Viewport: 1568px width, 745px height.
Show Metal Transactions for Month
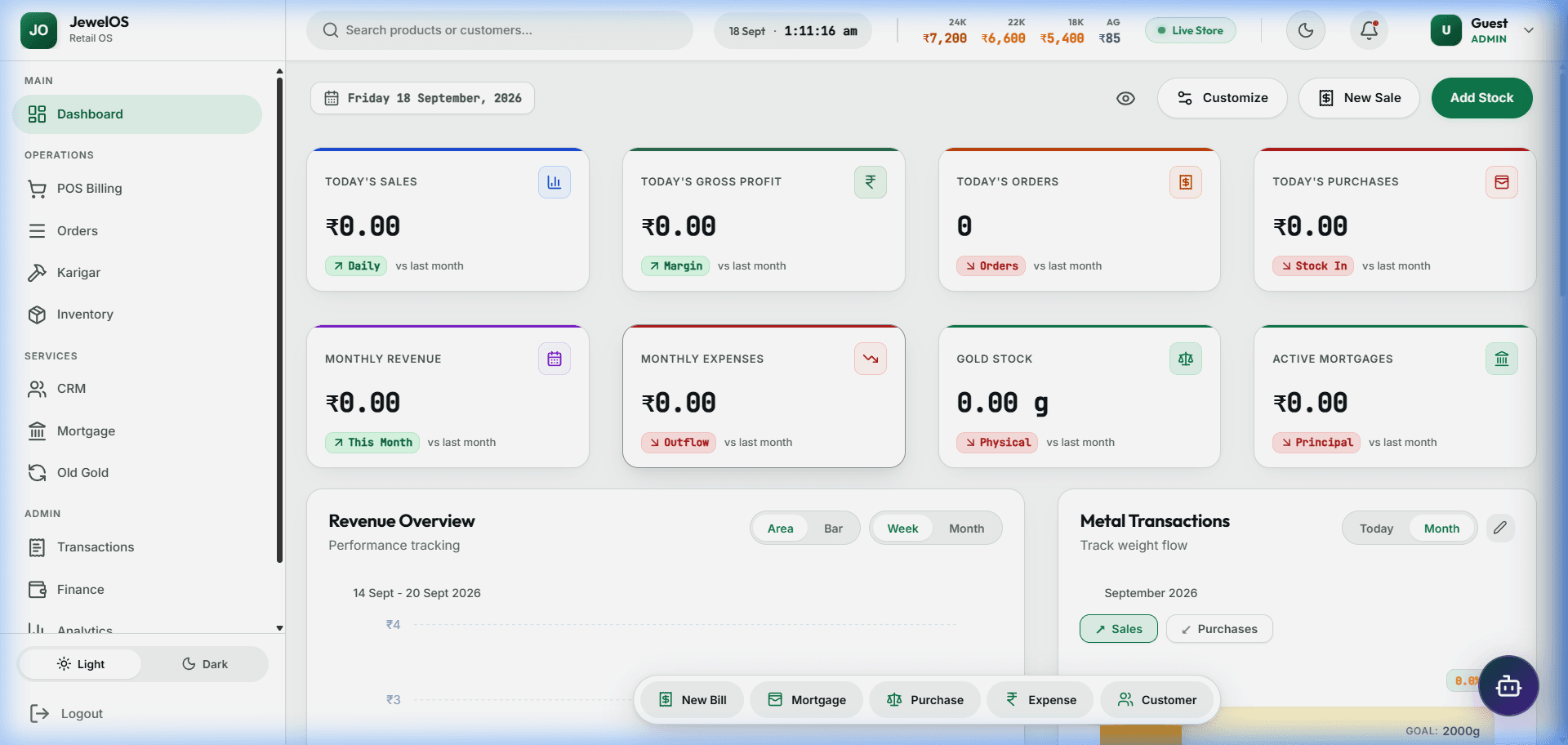click(x=1441, y=529)
